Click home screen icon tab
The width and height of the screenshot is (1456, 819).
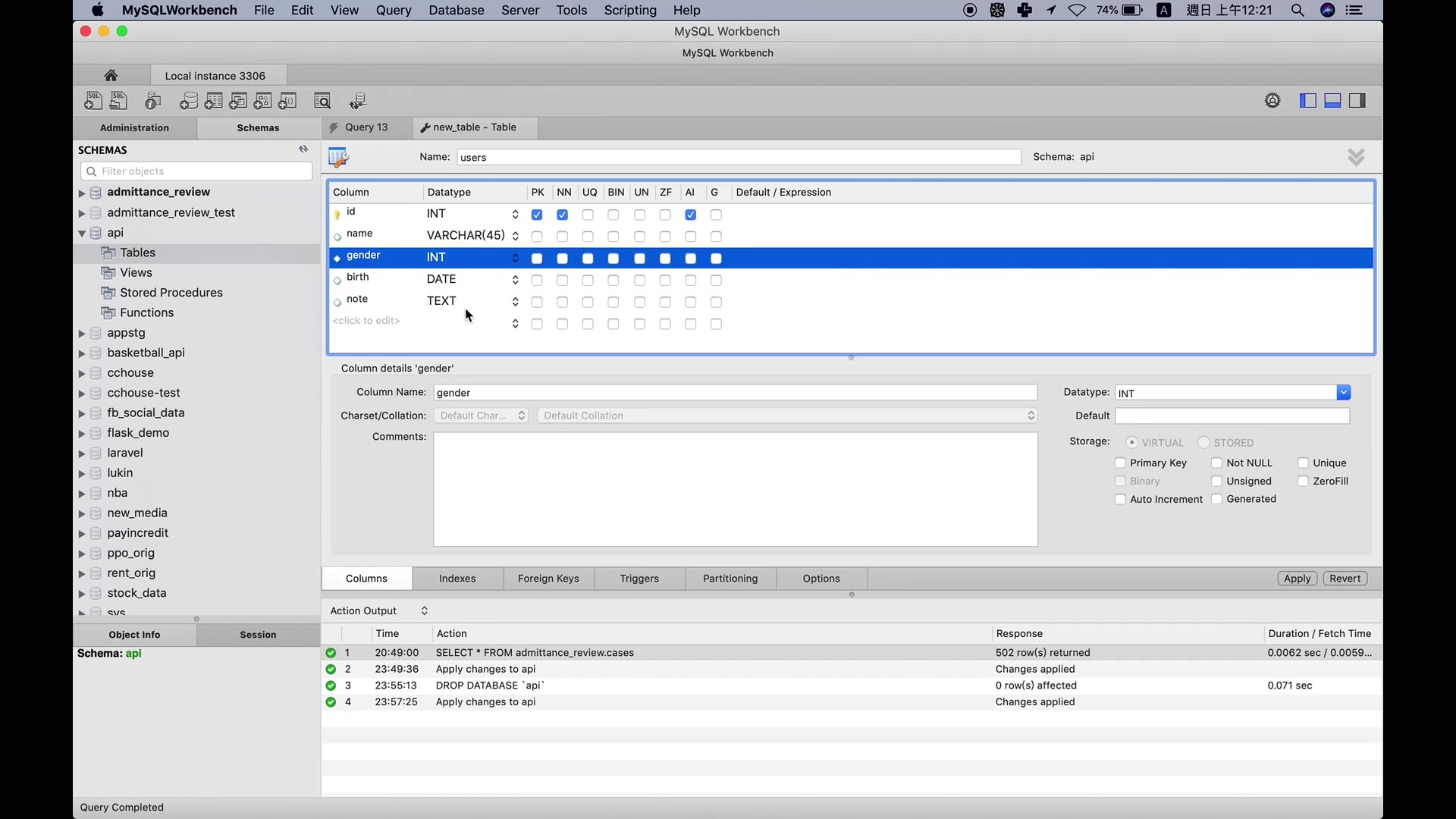111,75
